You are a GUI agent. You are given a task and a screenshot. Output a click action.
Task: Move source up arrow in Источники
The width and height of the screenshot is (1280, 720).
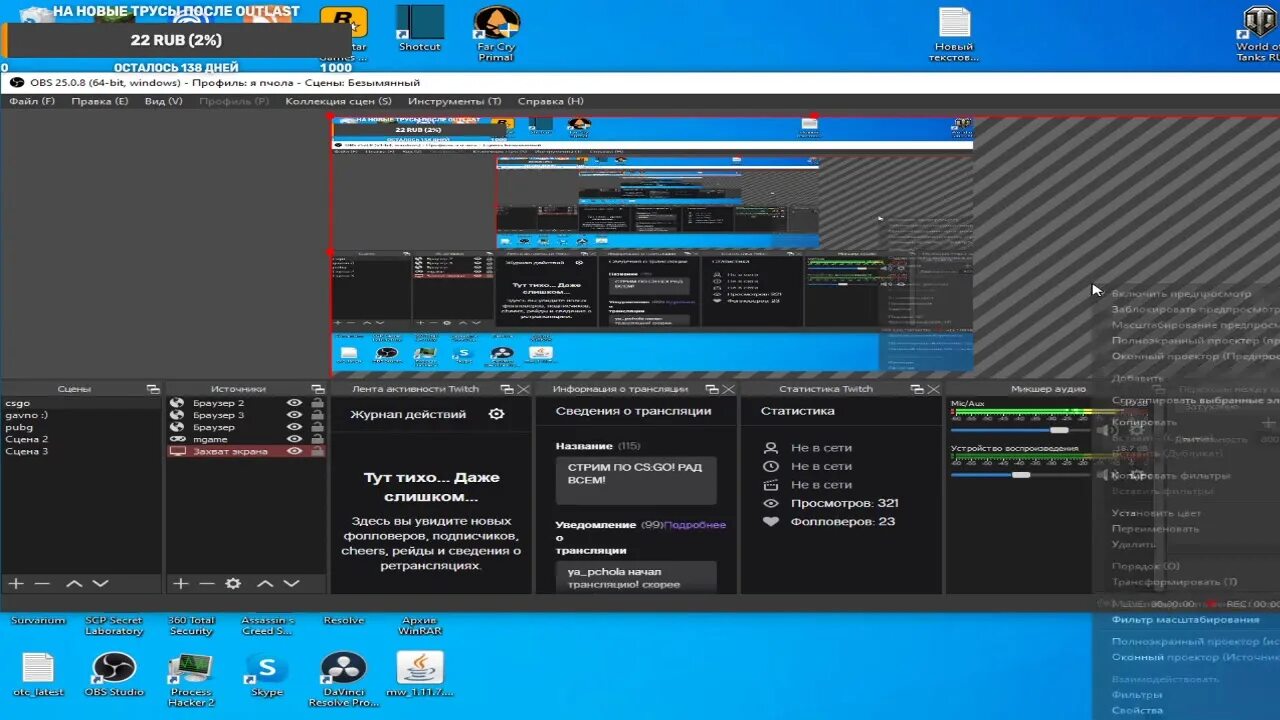coord(265,583)
